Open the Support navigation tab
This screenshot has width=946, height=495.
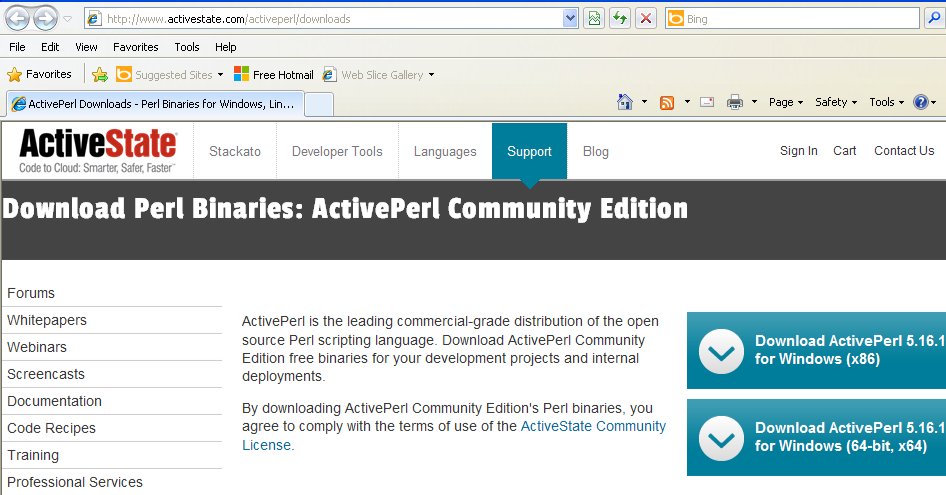529,152
